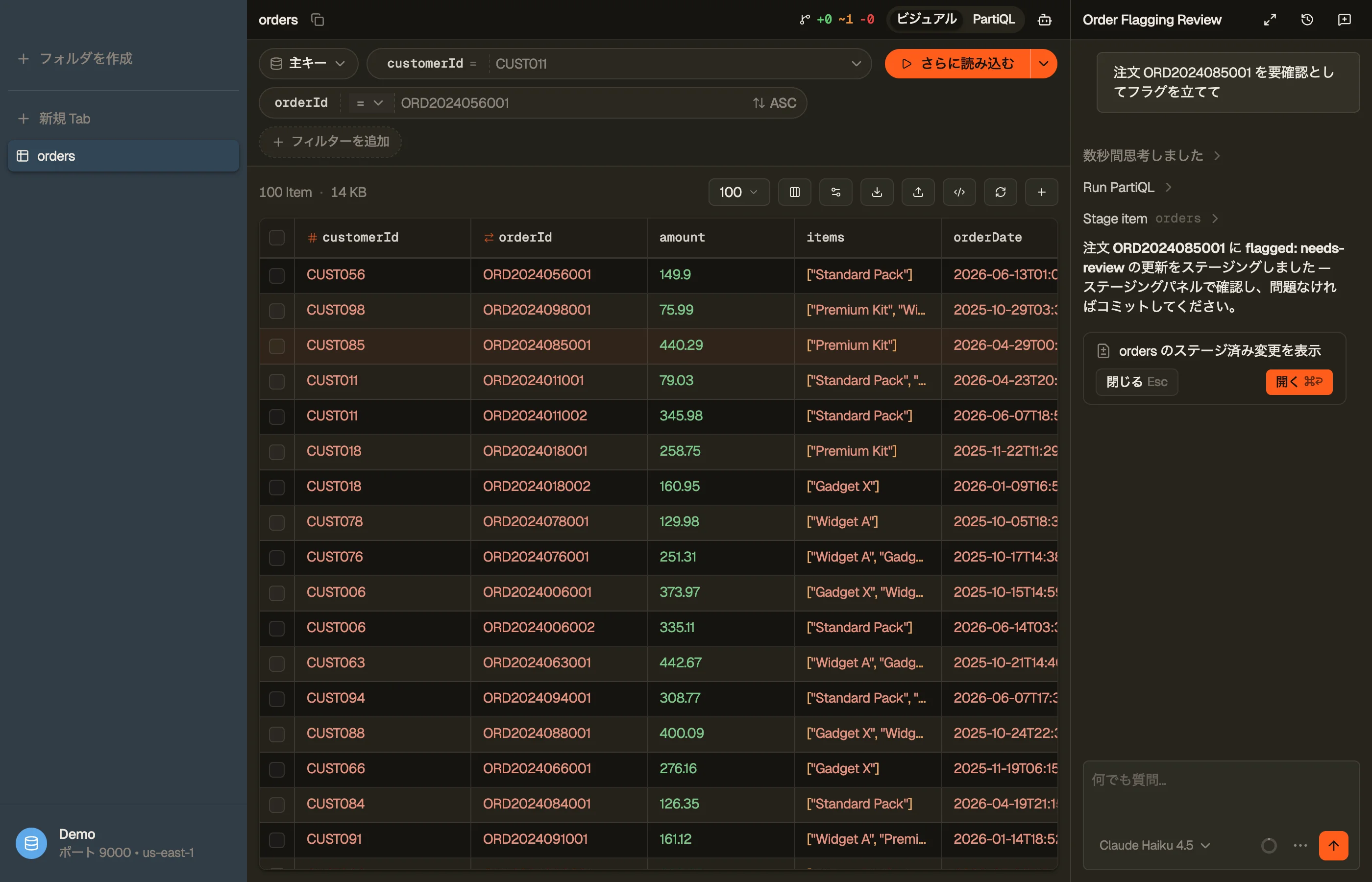The width and height of the screenshot is (1372, 882).
Task: Expand the Stage item orders step
Action: [x=1150, y=218]
